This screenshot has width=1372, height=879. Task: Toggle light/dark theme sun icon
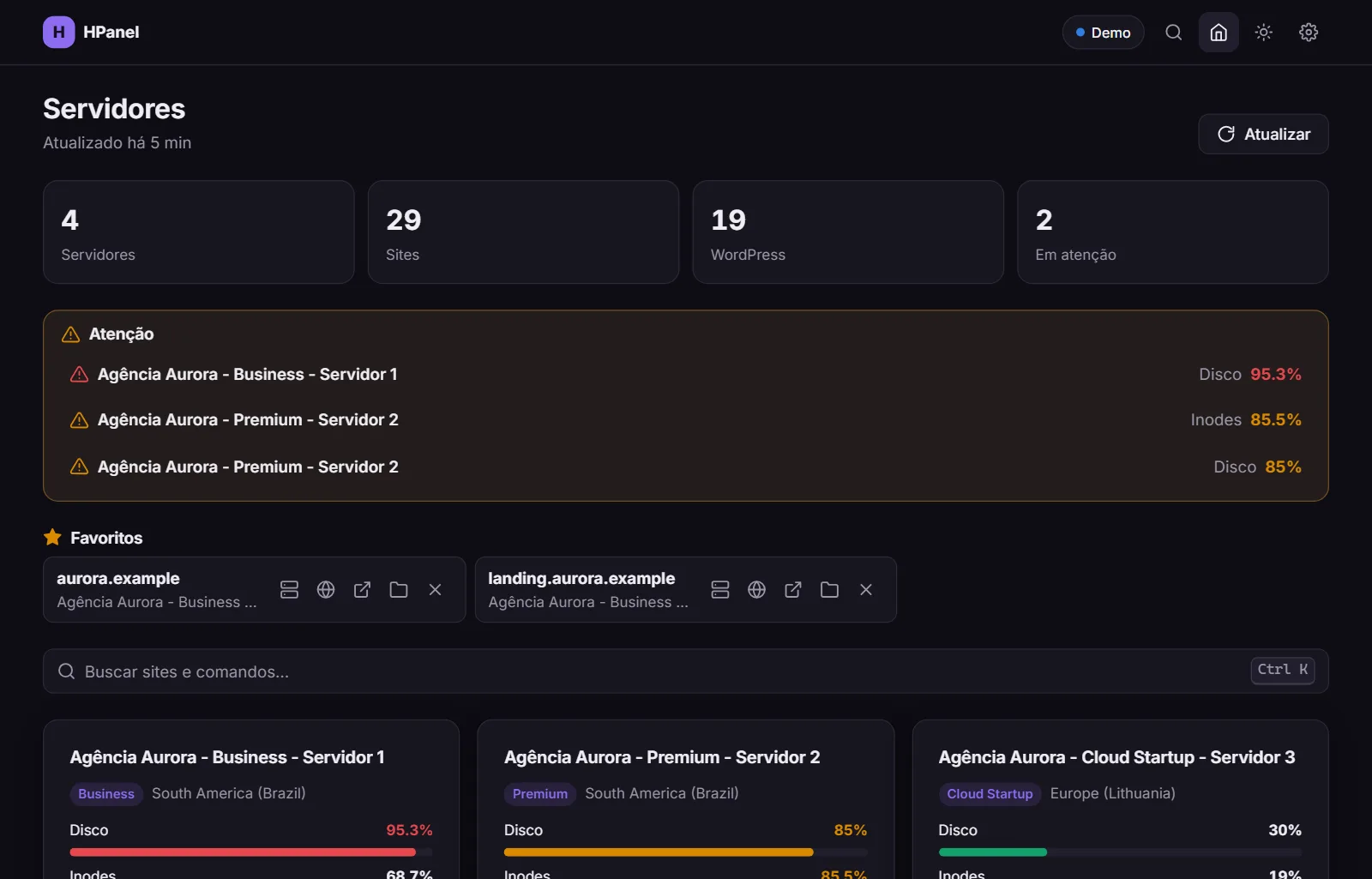coord(1263,33)
